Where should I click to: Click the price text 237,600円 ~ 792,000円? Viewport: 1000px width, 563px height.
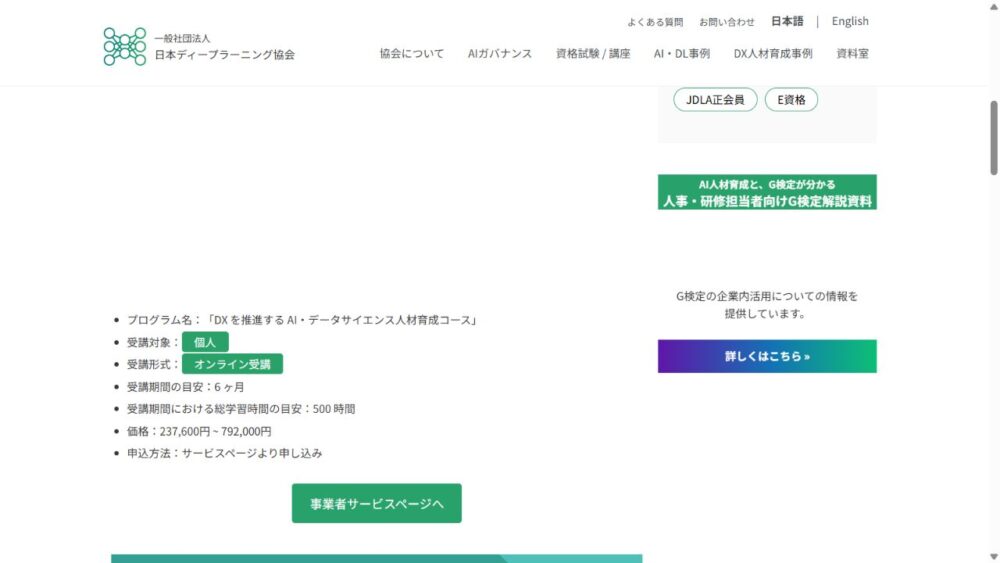click(x=216, y=432)
